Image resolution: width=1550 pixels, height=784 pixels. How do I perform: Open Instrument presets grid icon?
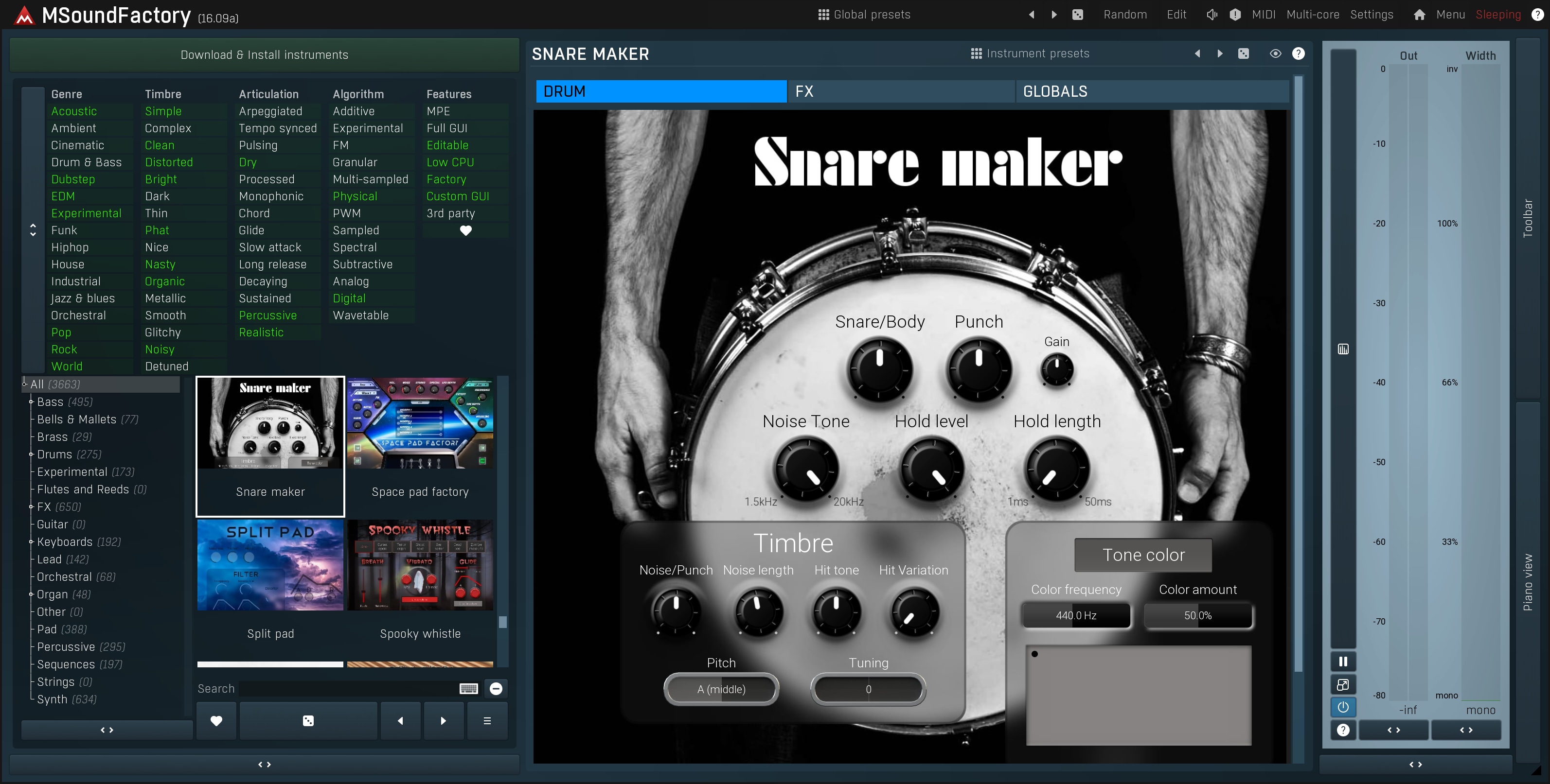[x=977, y=53]
